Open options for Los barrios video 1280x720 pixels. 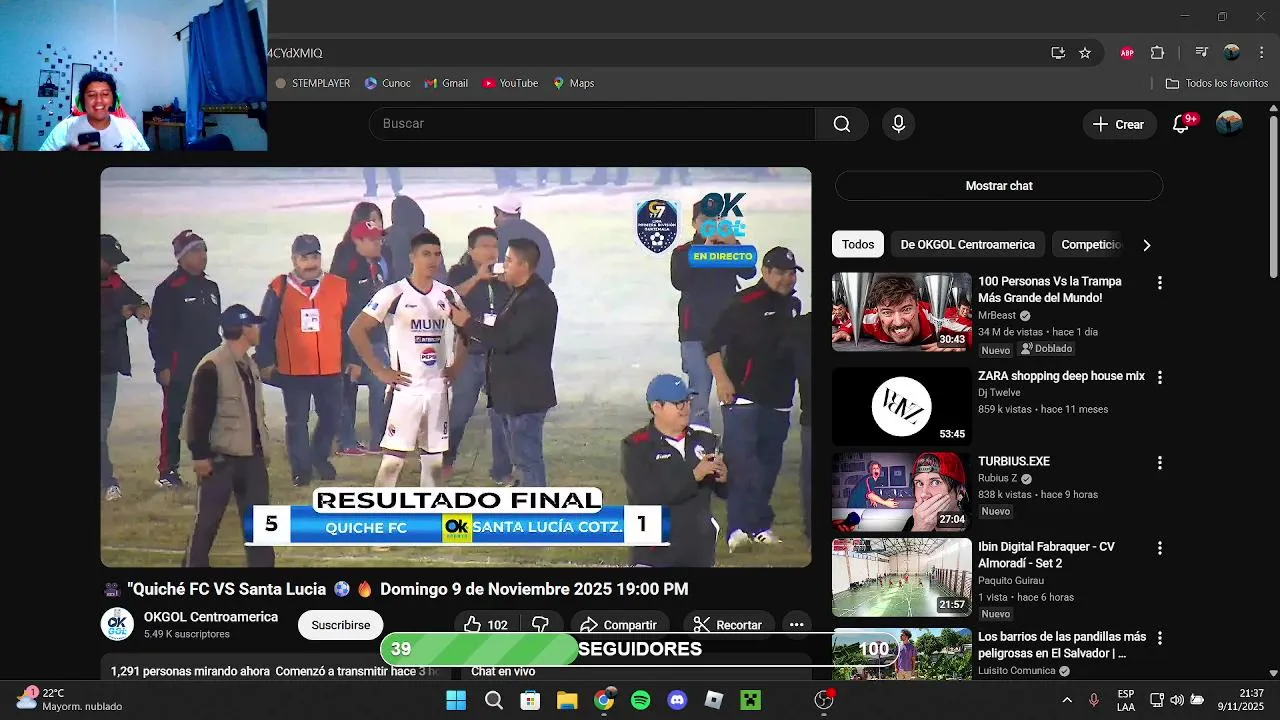coord(1160,638)
